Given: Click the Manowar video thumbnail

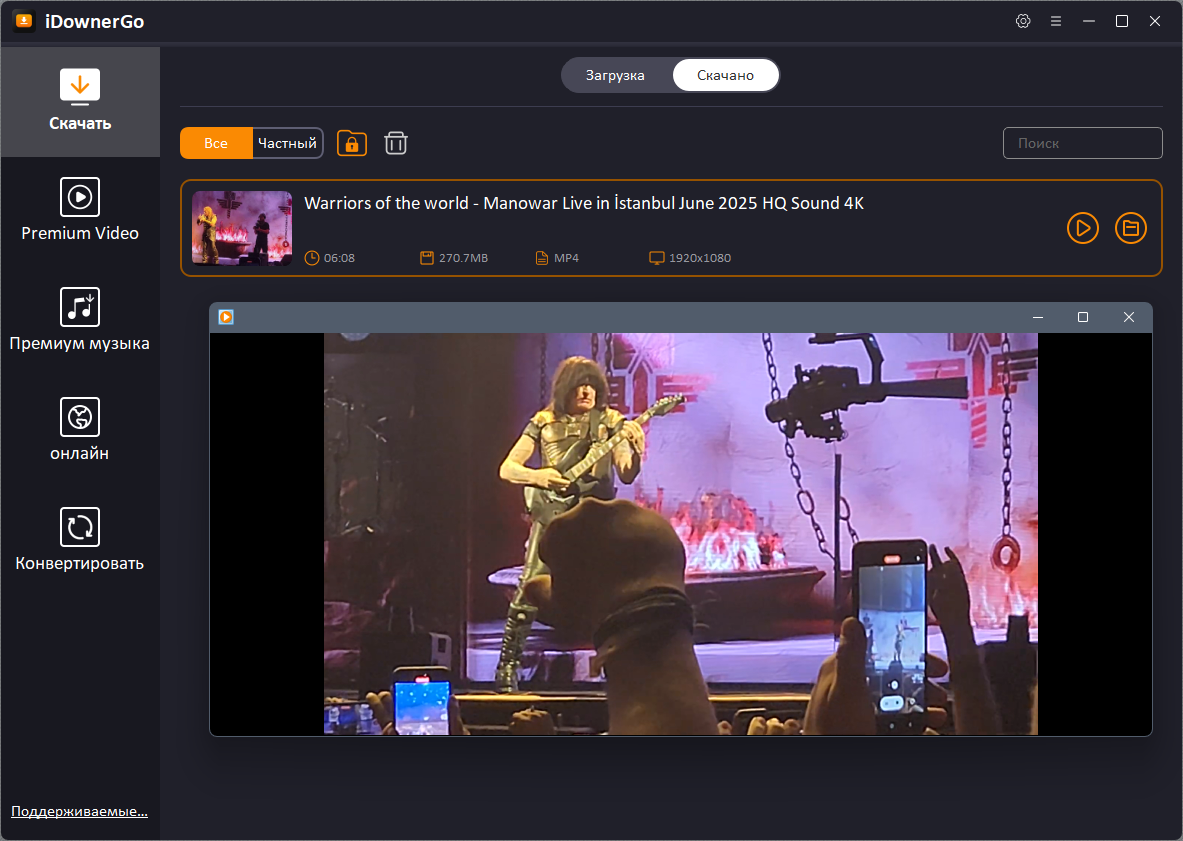Looking at the screenshot, I should point(242,228).
